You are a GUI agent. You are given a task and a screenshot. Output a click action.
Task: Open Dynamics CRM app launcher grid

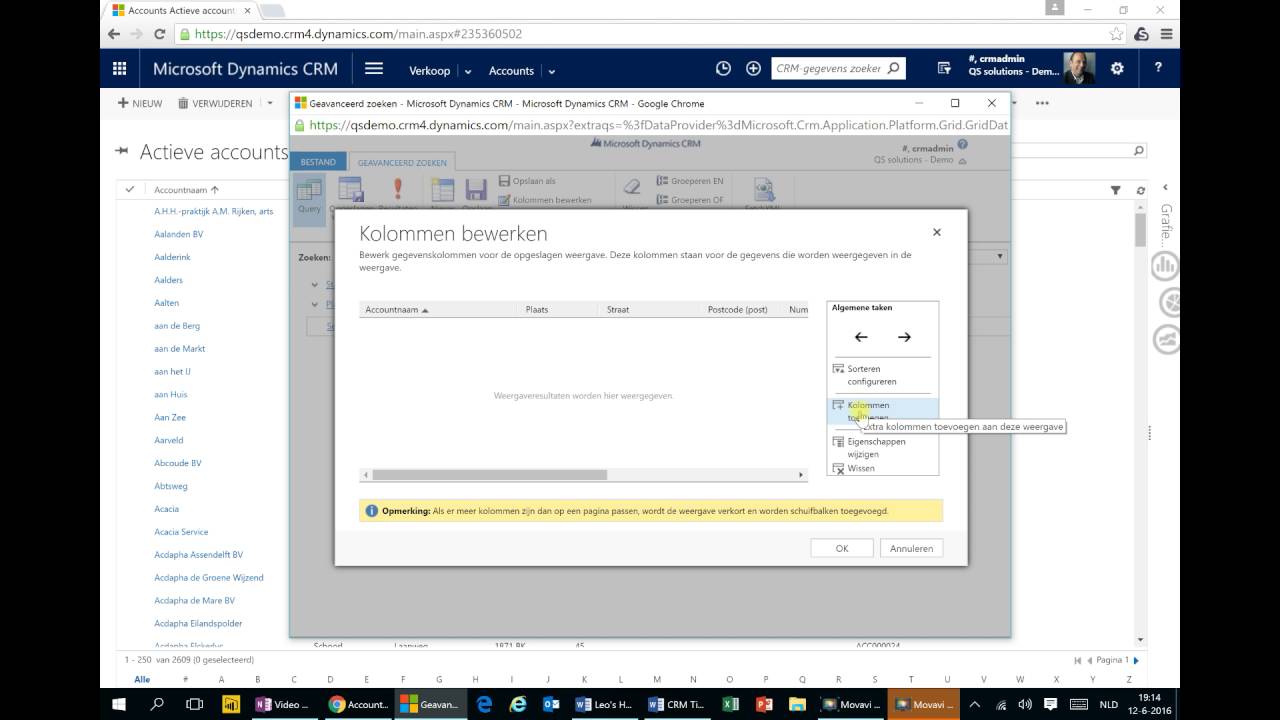click(120, 69)
